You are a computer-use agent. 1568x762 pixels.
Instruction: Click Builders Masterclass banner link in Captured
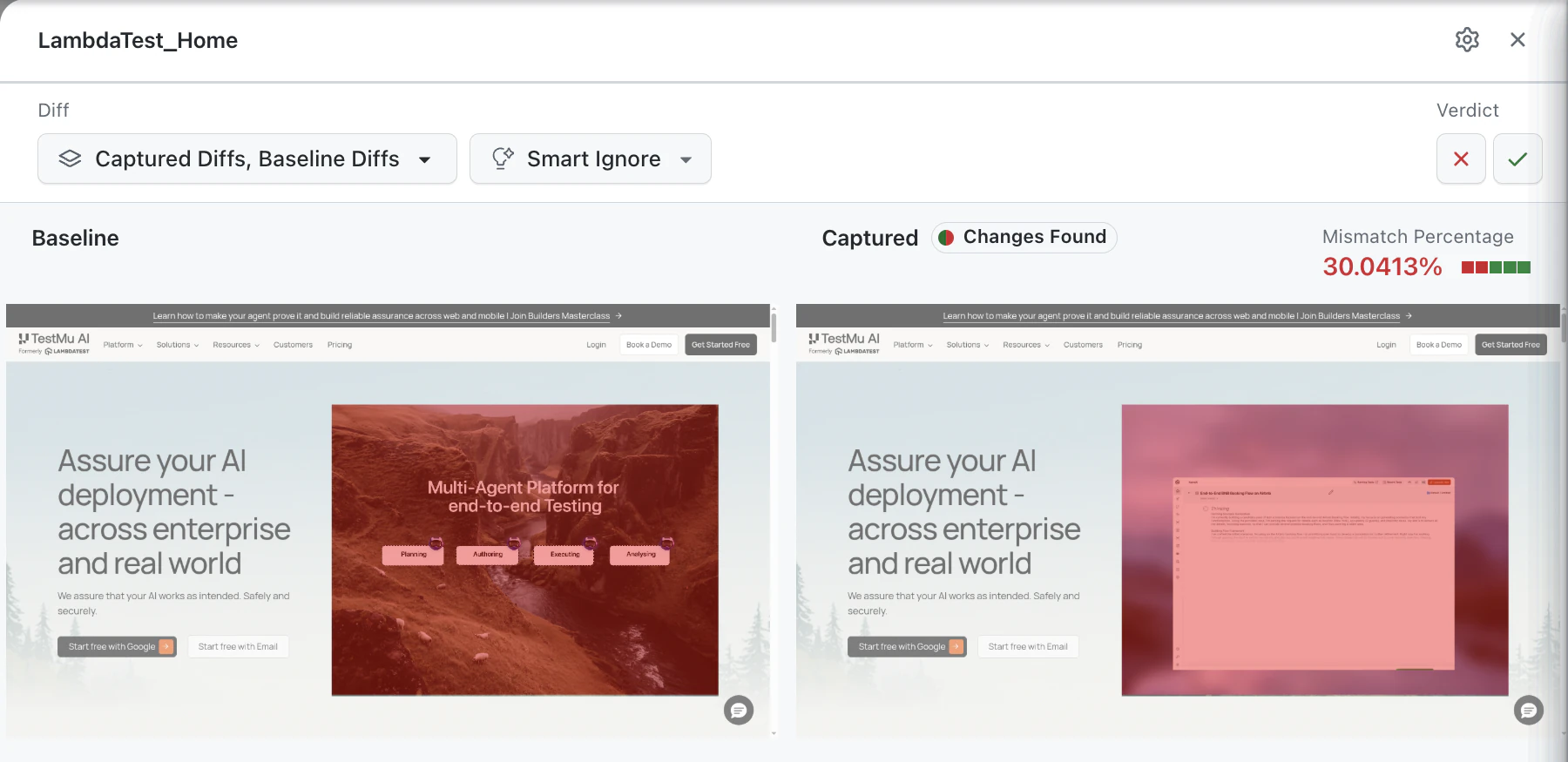point(1177,316)
